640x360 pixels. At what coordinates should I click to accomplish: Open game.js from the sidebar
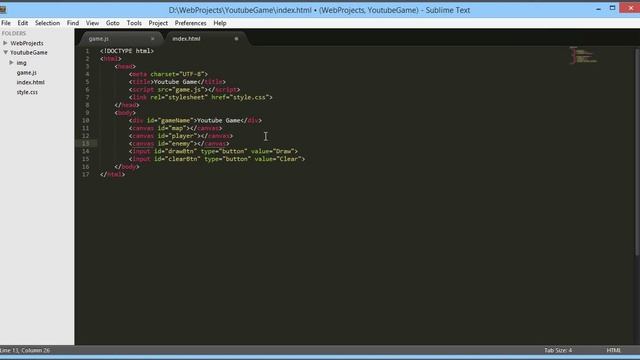coord(27,73)
